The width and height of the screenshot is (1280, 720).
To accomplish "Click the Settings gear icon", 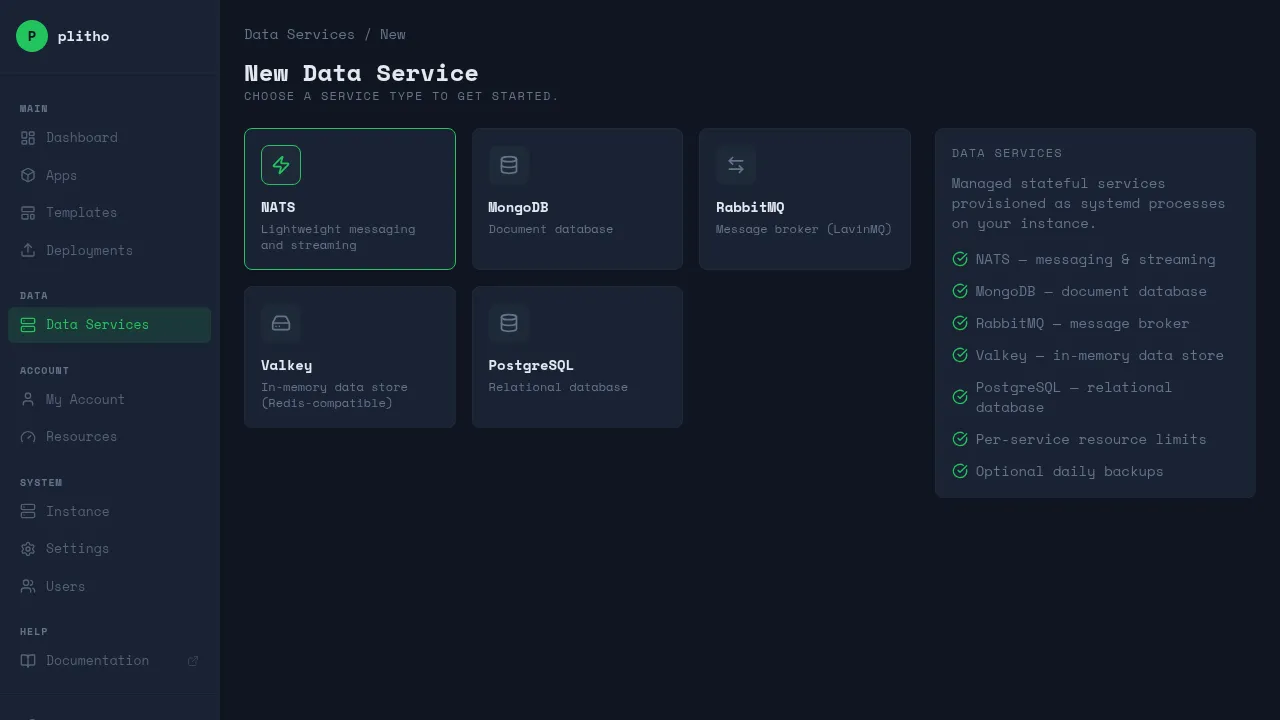I will point(28,549).
